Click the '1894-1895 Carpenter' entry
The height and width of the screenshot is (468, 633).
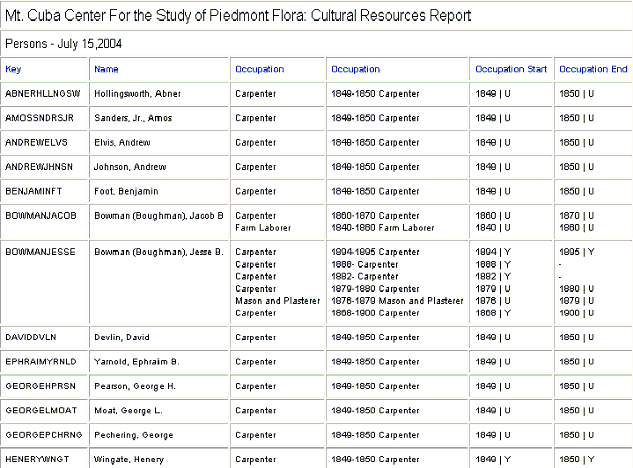pyautogui.click(x=375, y=252)
